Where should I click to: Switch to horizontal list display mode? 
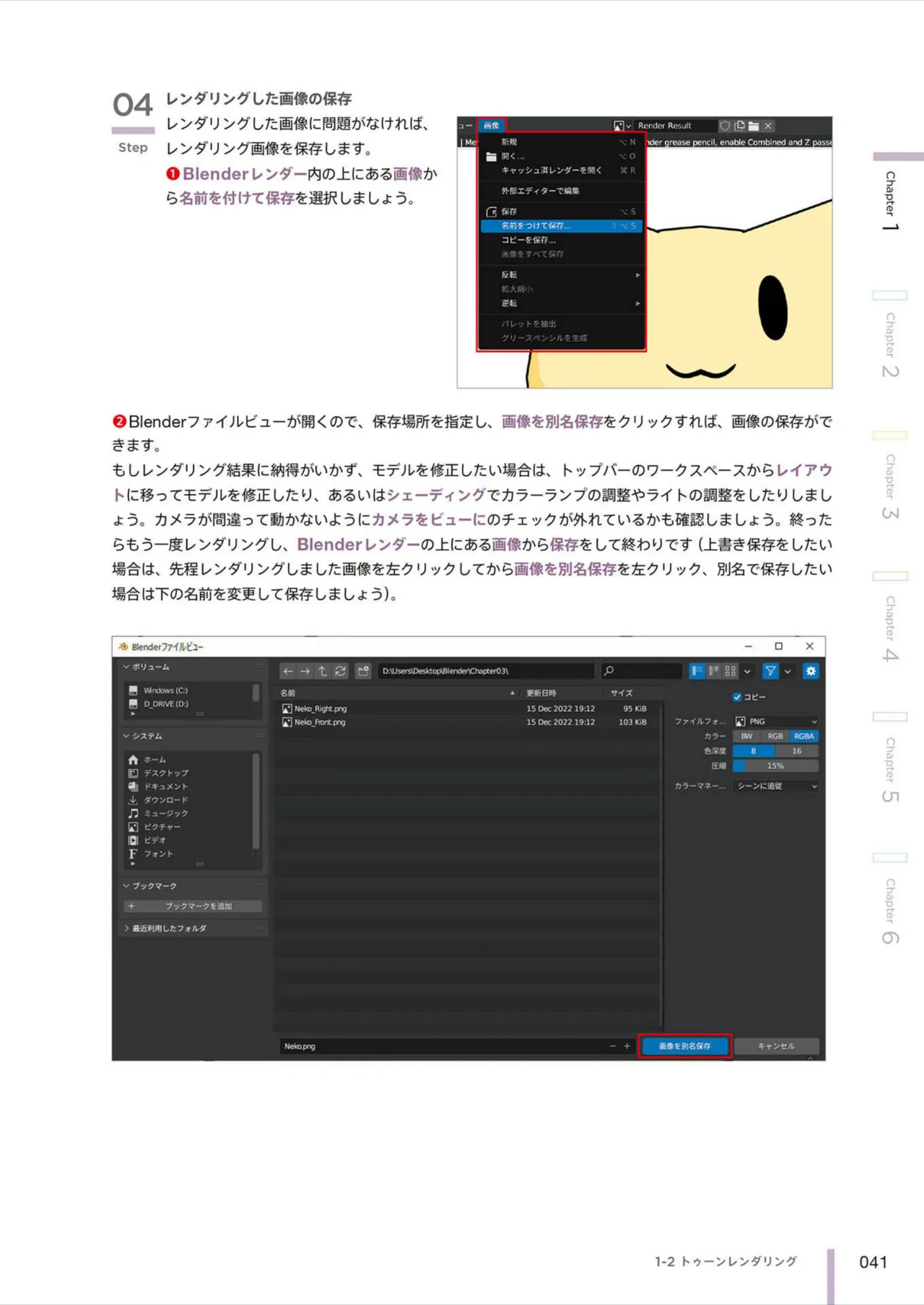click(x=713, y=671)
